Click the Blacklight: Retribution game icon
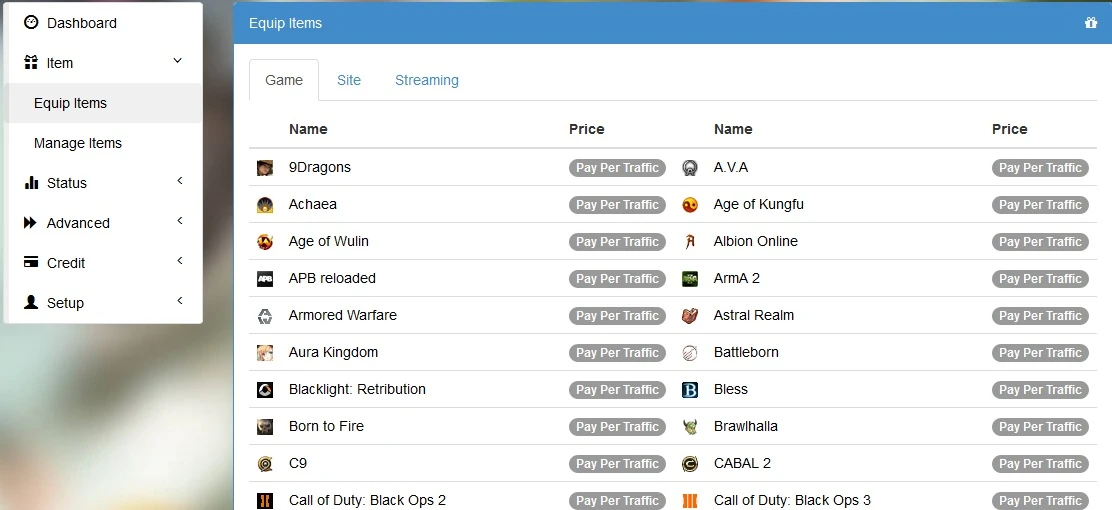Image resolution: width=1112 pixels, height=510 pixels. 265,390
